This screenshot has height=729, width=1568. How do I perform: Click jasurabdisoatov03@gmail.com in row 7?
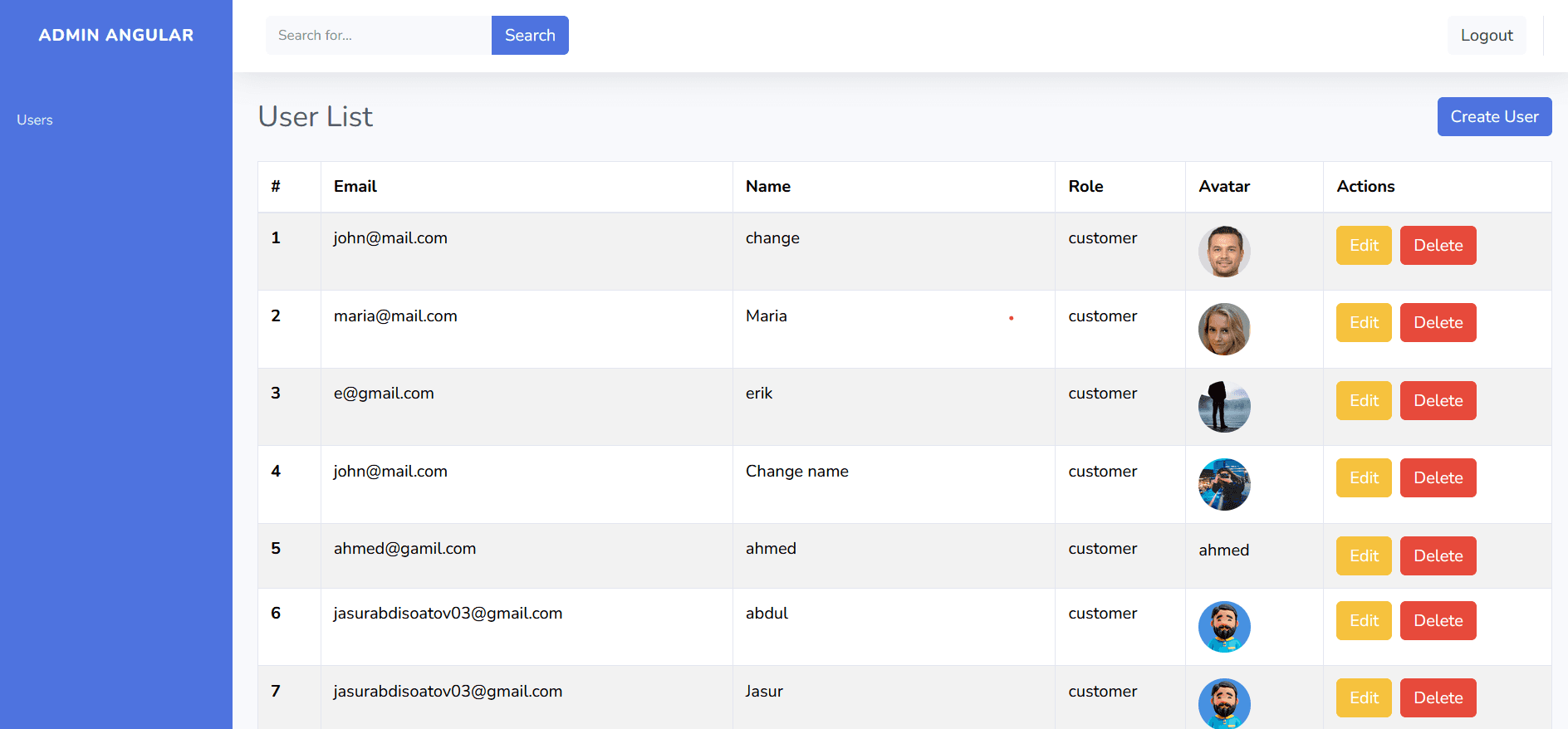coord(448,691)
